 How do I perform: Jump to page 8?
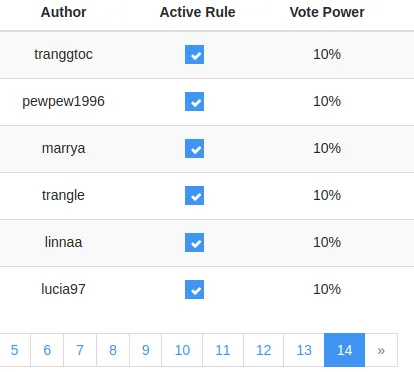[113, 350]
